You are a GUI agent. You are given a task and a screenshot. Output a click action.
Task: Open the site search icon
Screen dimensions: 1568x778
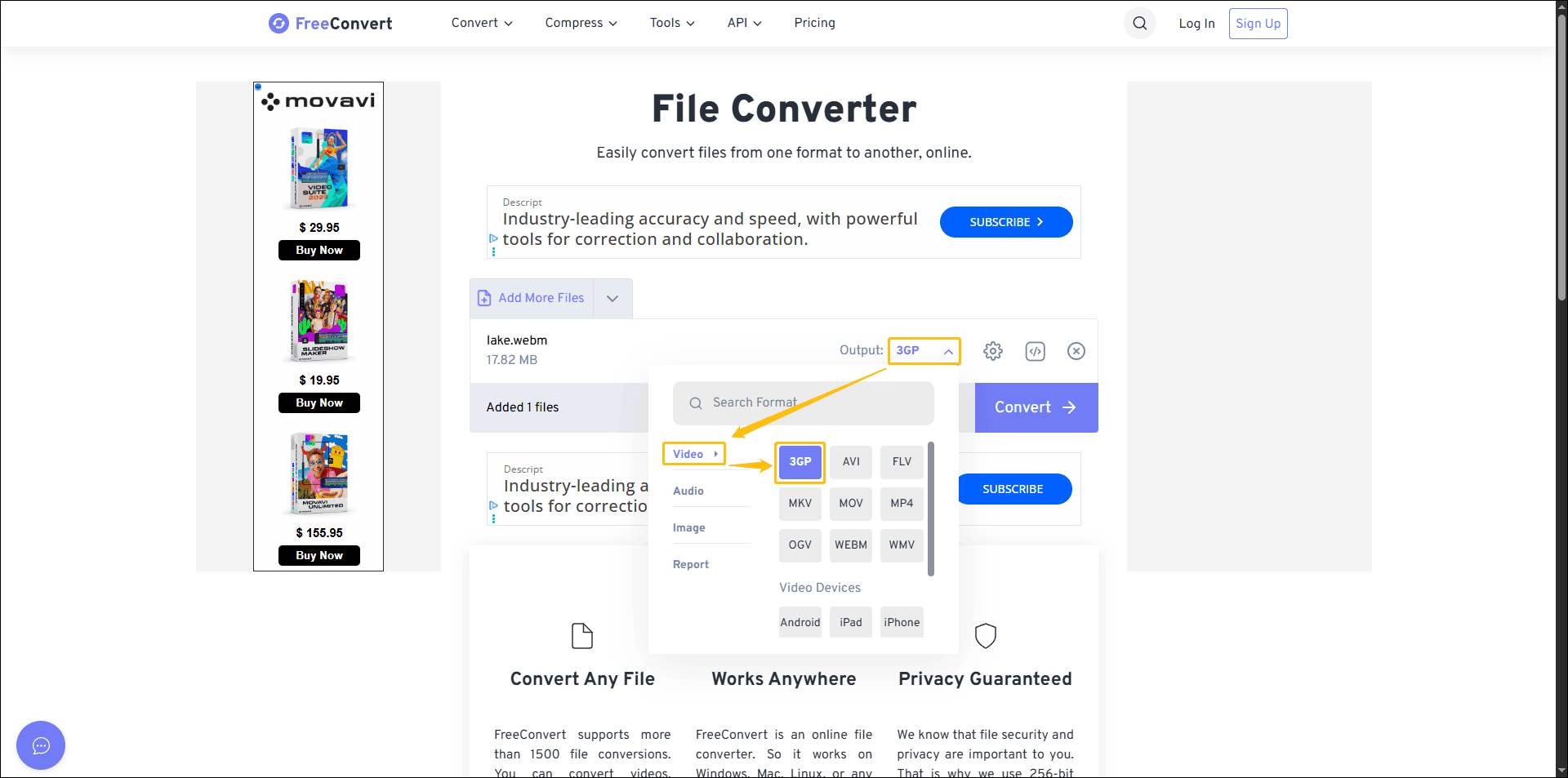(1140, 24)
